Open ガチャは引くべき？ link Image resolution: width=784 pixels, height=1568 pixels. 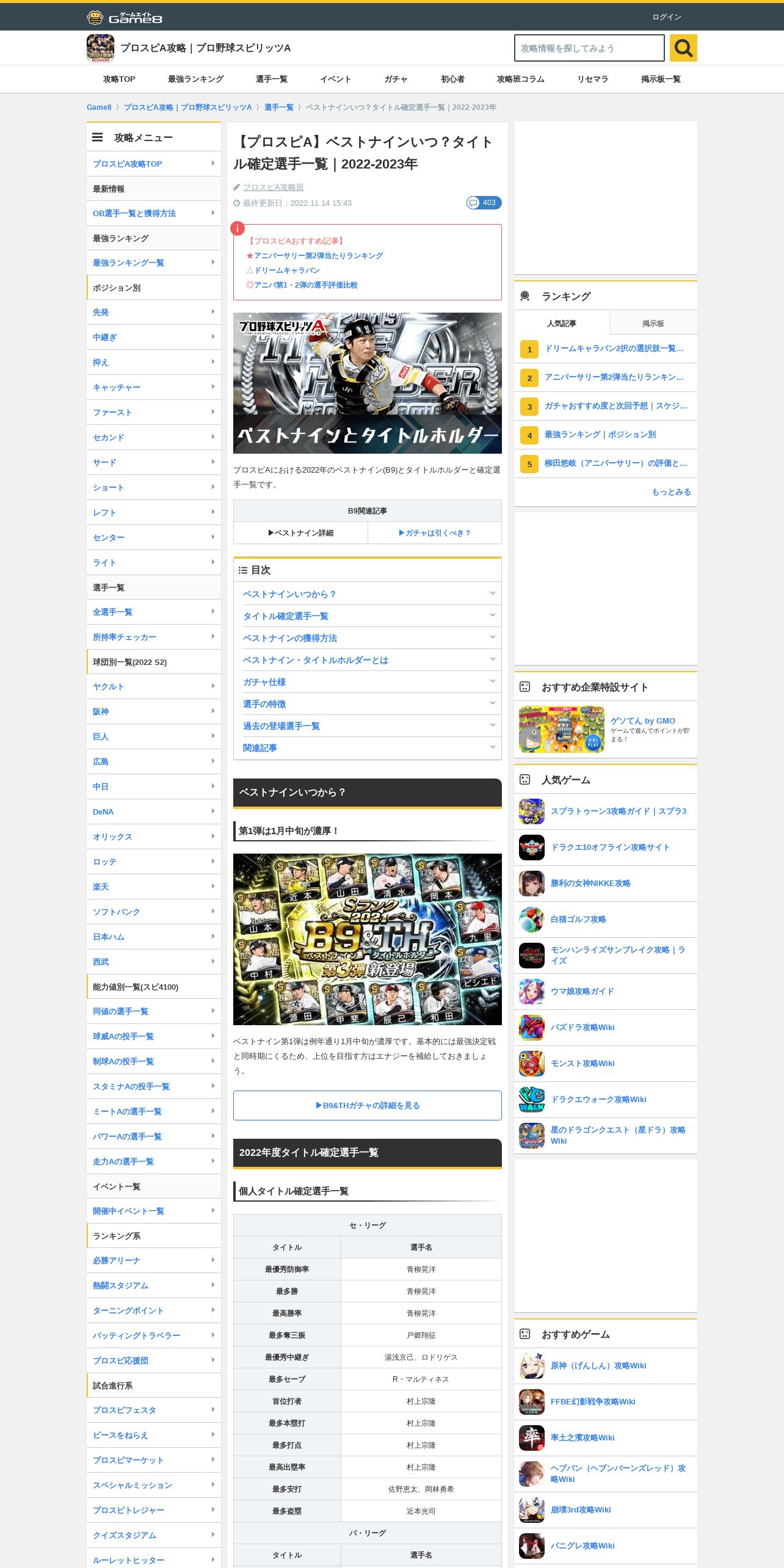tap(435, 533)
